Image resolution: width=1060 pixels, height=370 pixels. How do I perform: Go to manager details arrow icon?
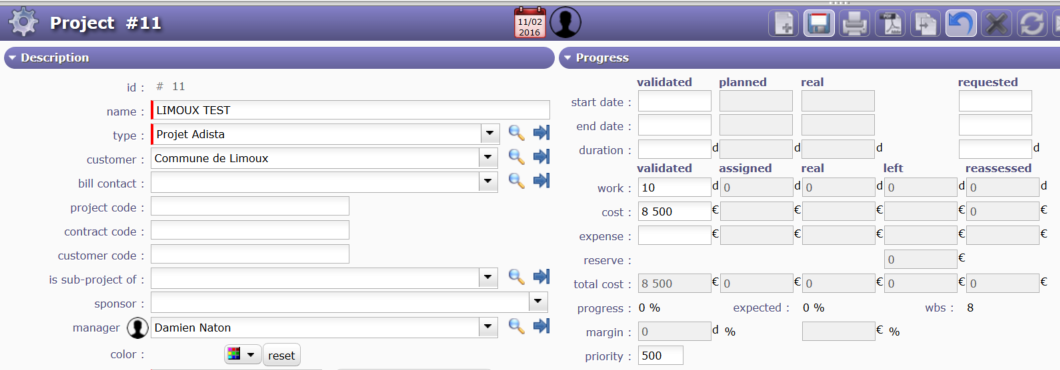point(541,326)
